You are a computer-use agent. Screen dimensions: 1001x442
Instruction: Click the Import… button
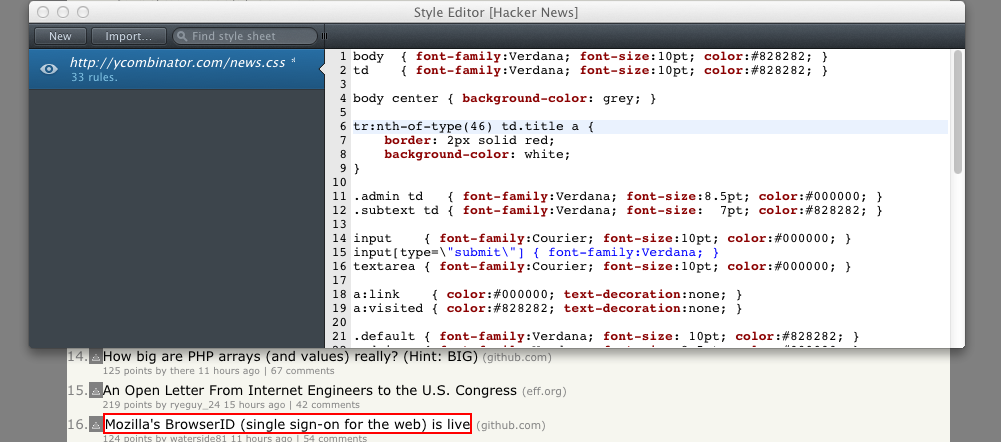click(128, 36)
